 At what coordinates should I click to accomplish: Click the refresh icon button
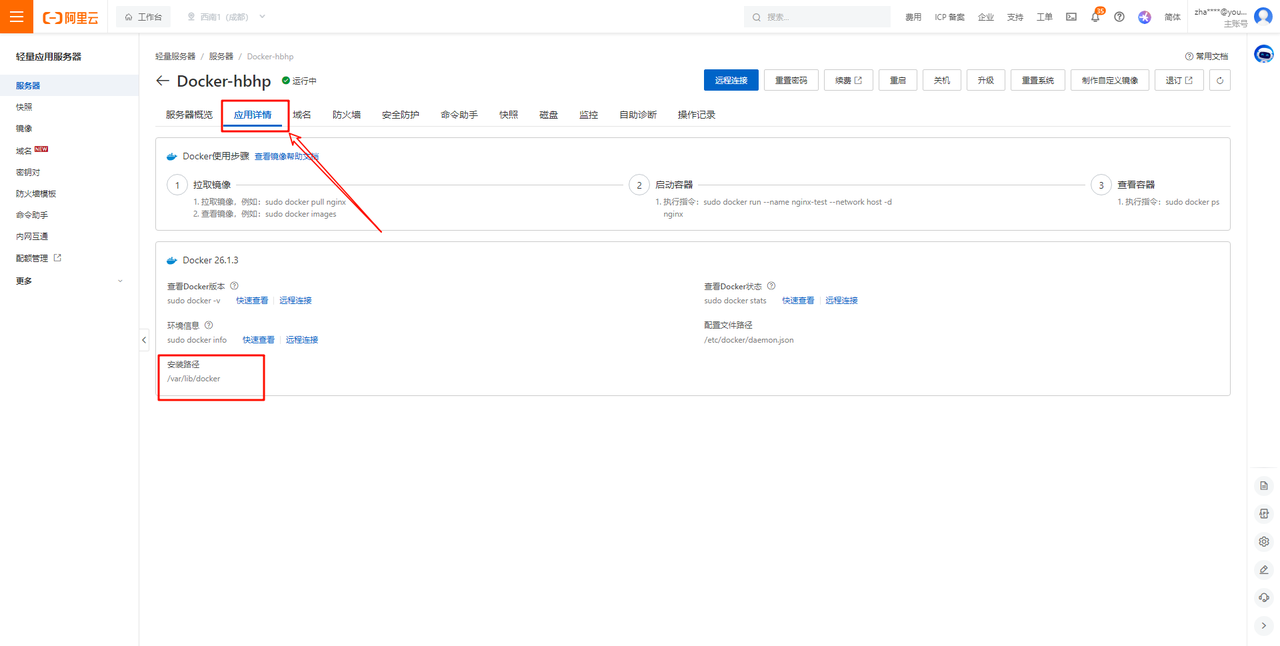point(1219,81)
